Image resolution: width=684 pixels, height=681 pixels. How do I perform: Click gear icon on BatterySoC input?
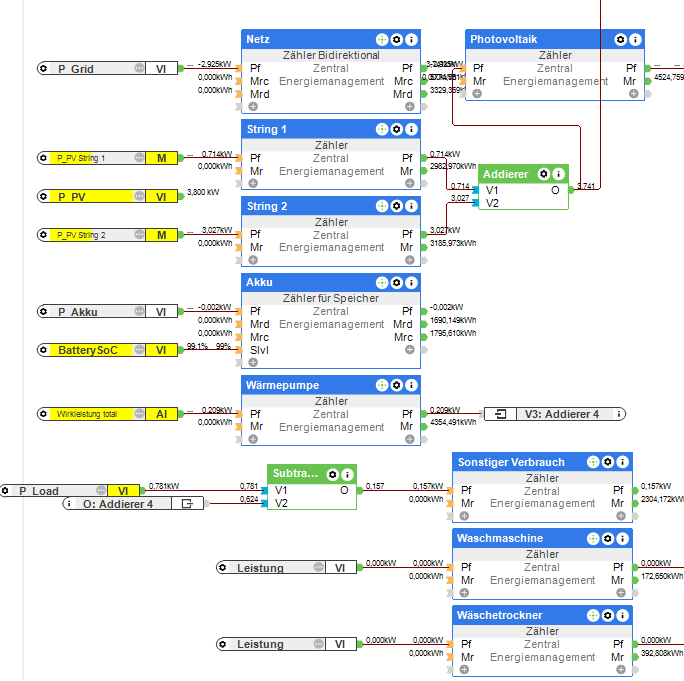tap(43, 350)
